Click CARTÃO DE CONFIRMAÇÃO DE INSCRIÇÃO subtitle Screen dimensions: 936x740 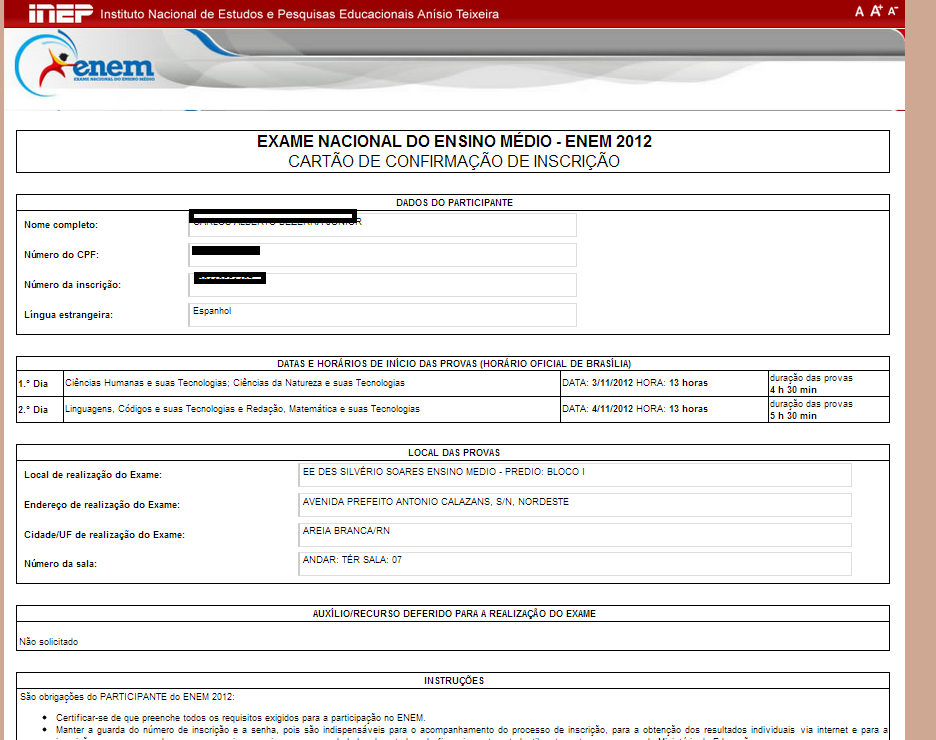[454, 161]
